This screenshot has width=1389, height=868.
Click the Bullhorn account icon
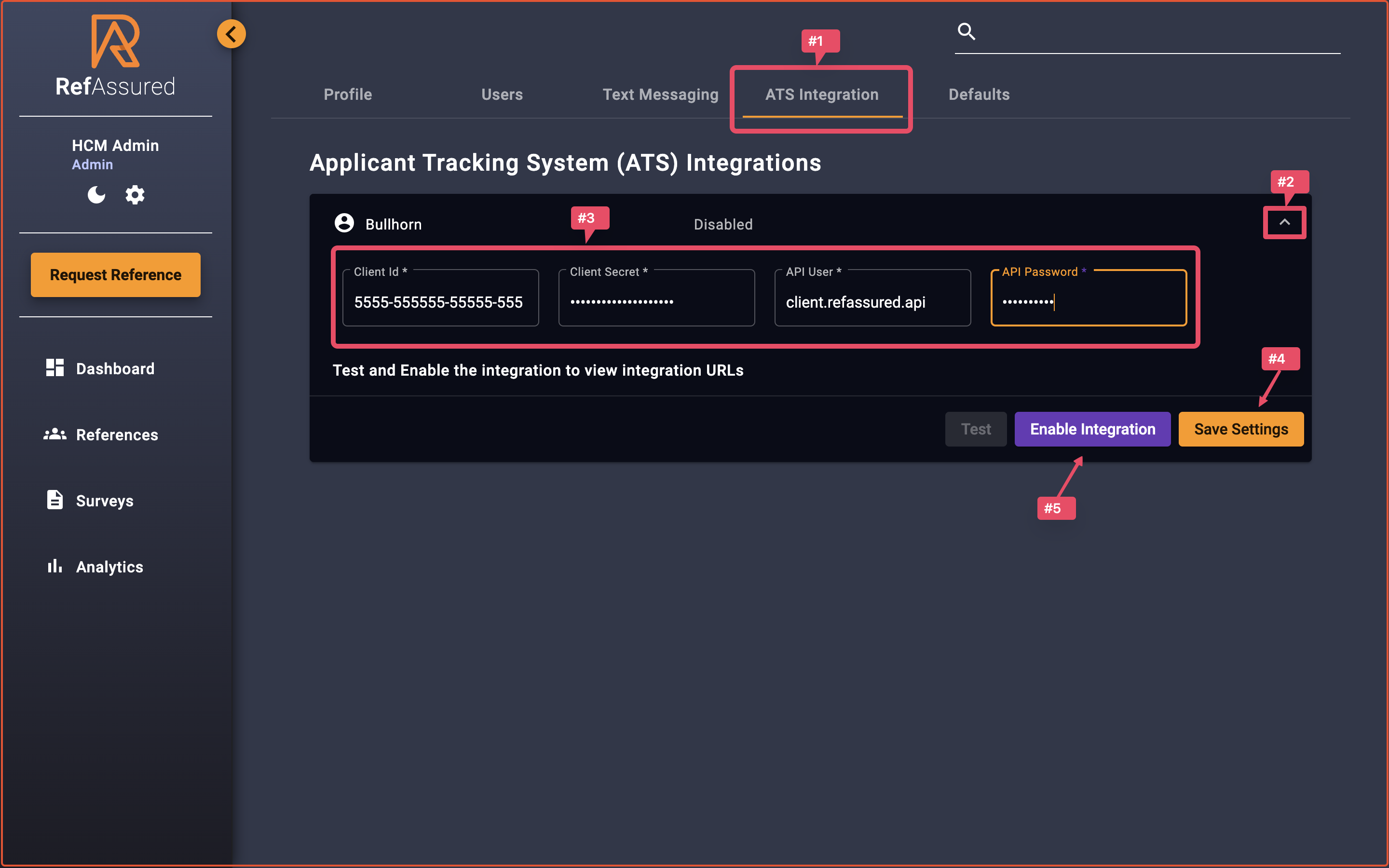point(344,223)
